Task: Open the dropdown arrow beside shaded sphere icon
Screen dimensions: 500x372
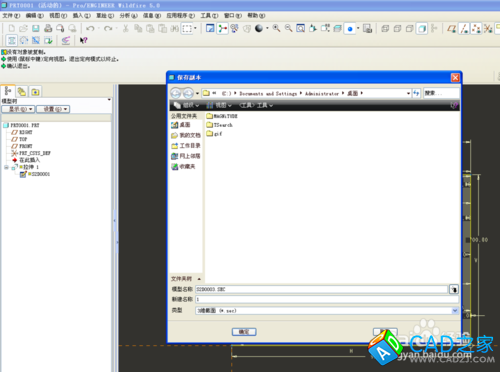Action: (x=267, y=29)
